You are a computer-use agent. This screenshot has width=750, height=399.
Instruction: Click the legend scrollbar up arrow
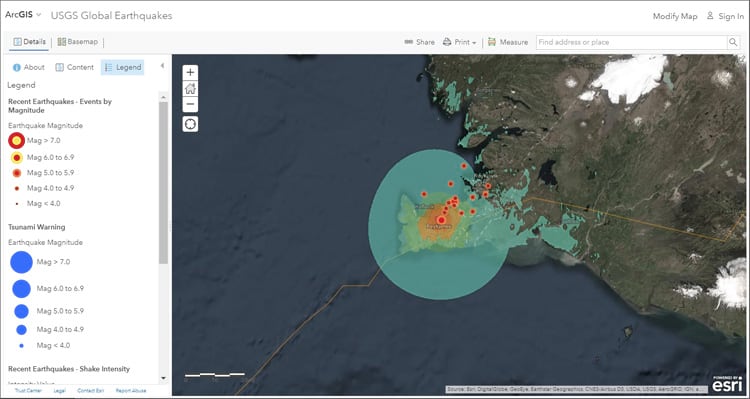[x=164, y=98]
